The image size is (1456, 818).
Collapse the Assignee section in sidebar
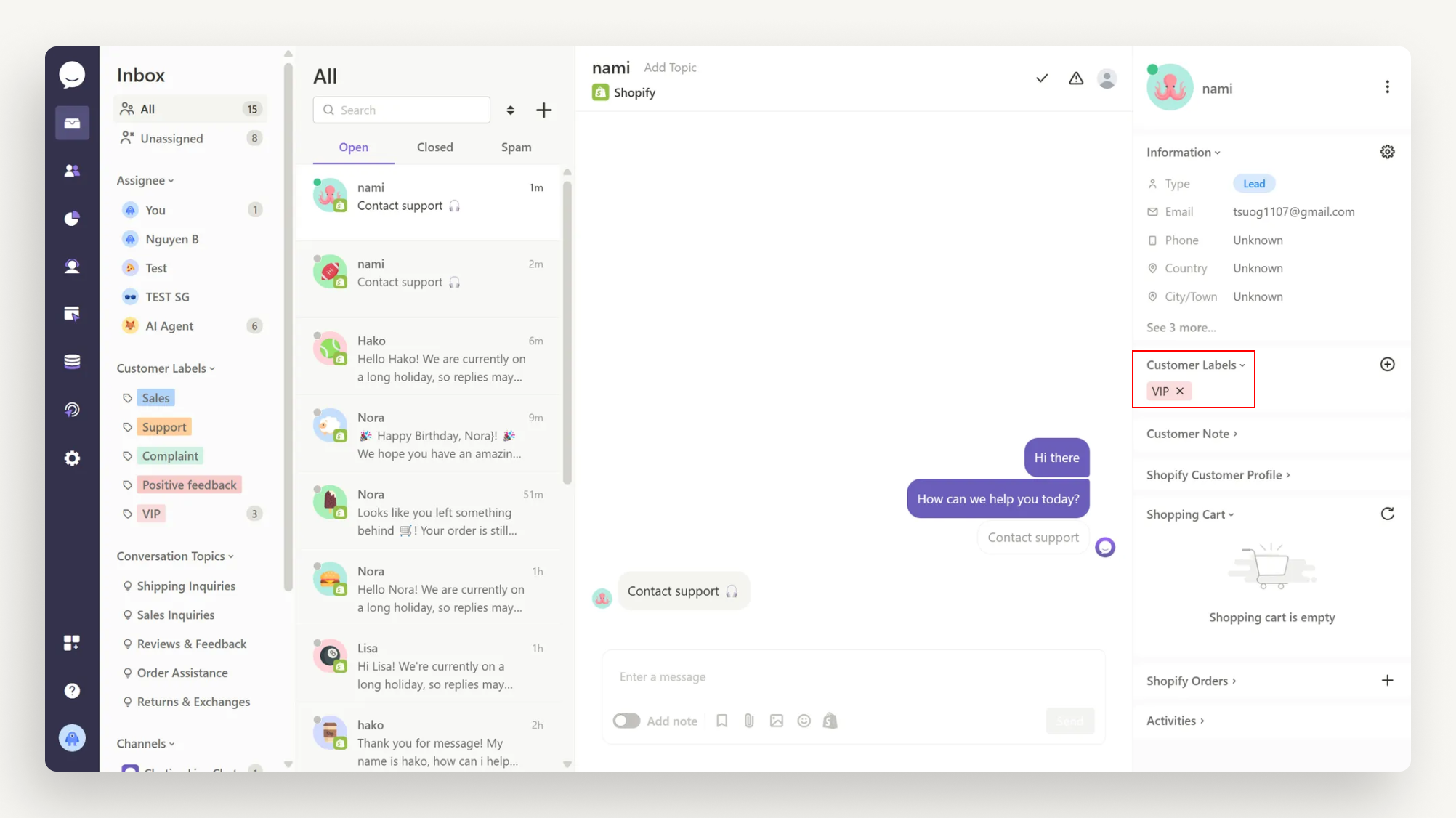click(145, 180)
